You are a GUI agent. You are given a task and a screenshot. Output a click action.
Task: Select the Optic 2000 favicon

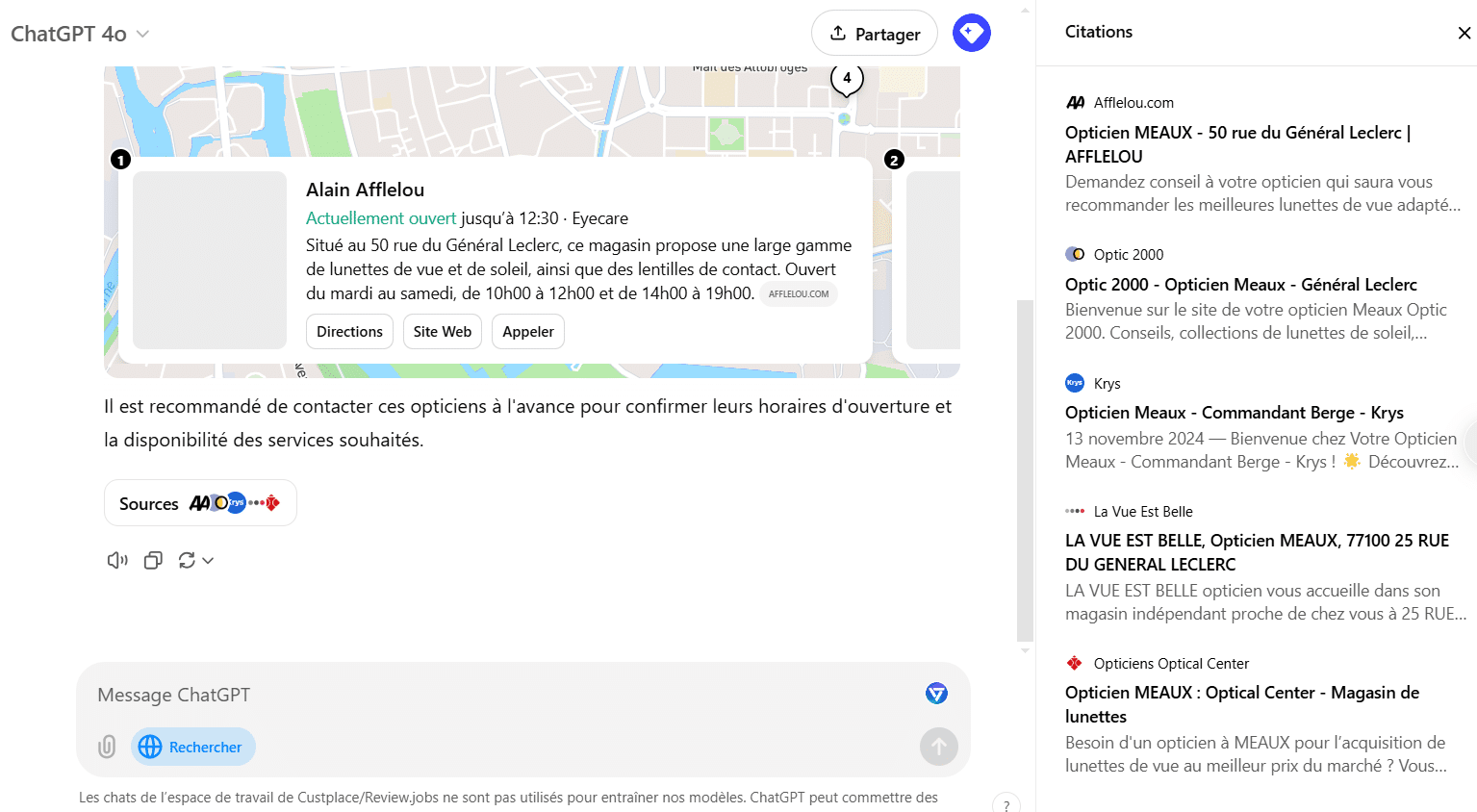coord(1073,254)
